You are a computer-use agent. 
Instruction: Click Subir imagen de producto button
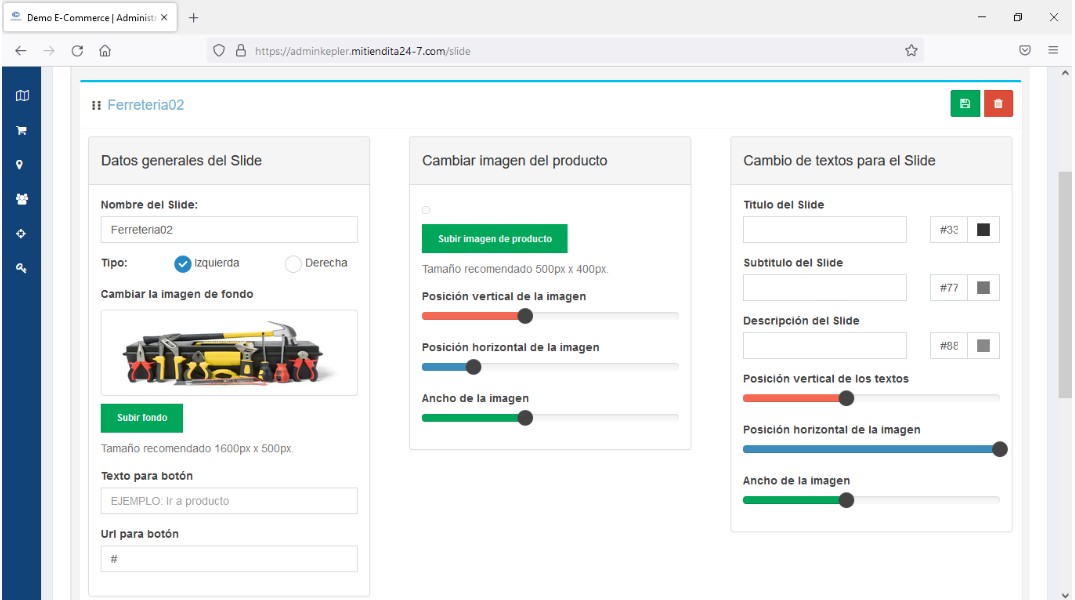pos(494,239)
